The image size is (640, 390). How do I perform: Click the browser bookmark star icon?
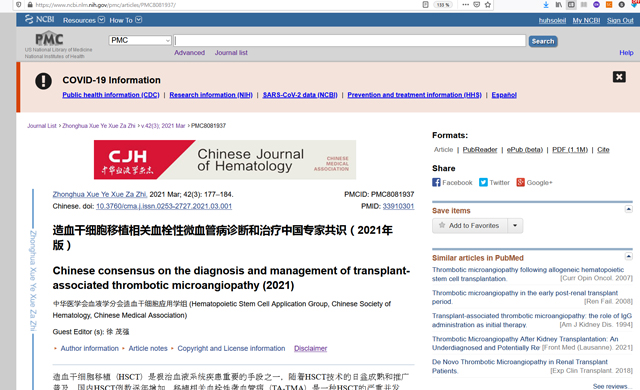click(487, 5)
